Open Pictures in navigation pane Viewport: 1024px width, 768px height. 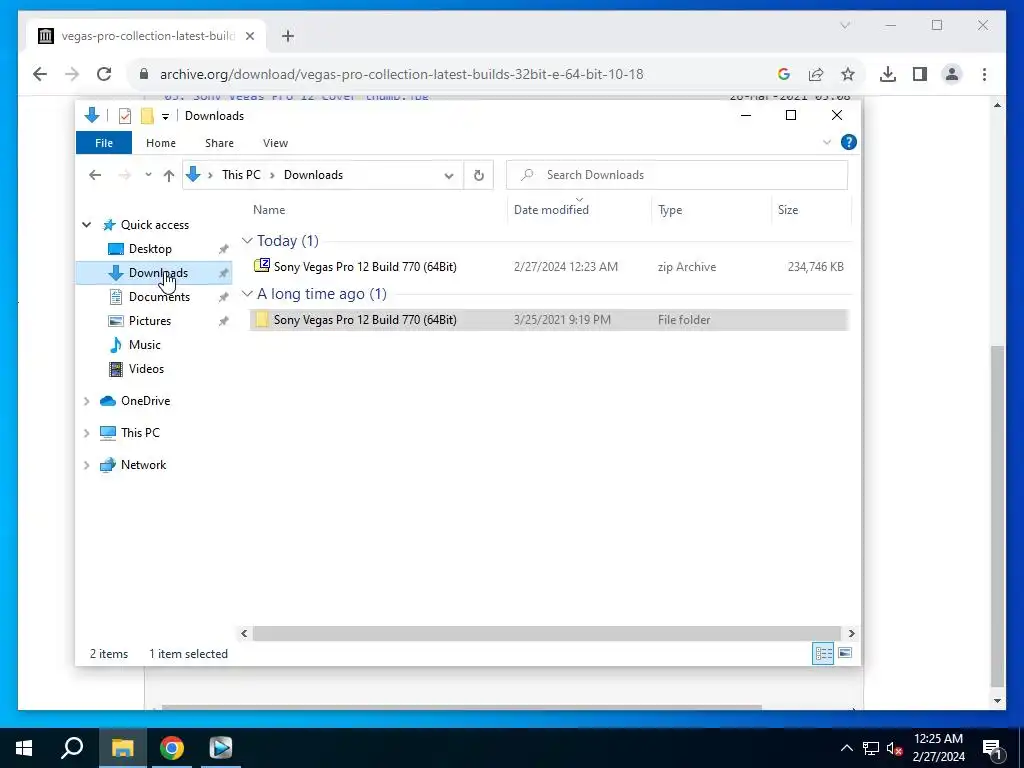(150, 321)
